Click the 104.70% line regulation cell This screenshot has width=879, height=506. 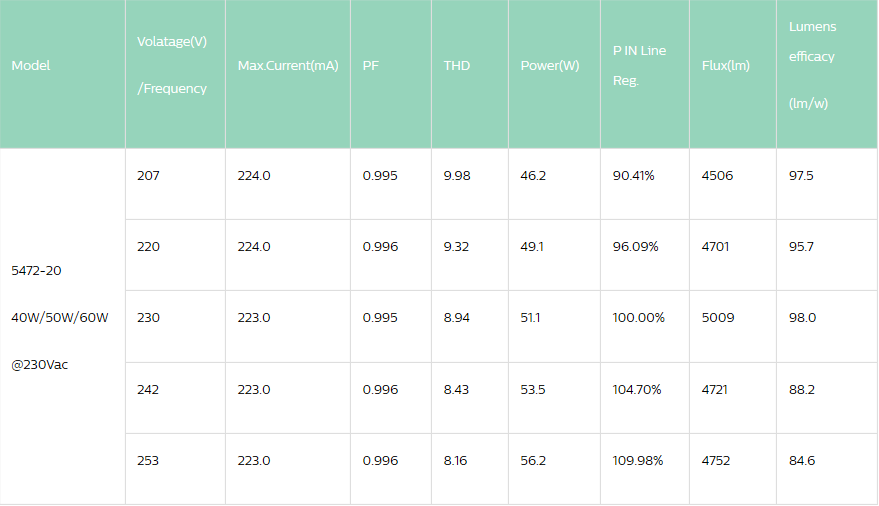[x=637, y=389]
